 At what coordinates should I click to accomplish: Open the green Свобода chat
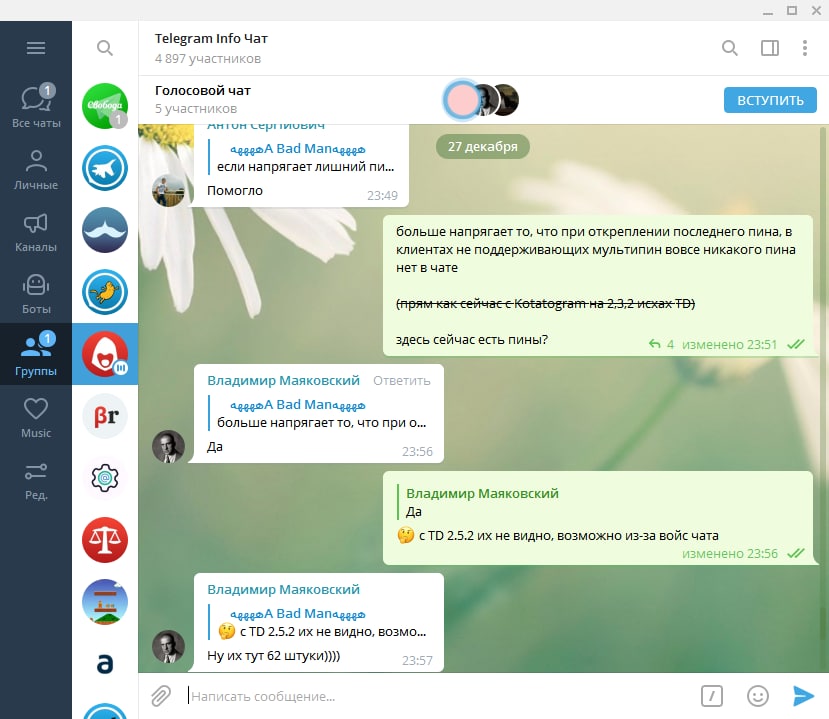tap(105, 106)
